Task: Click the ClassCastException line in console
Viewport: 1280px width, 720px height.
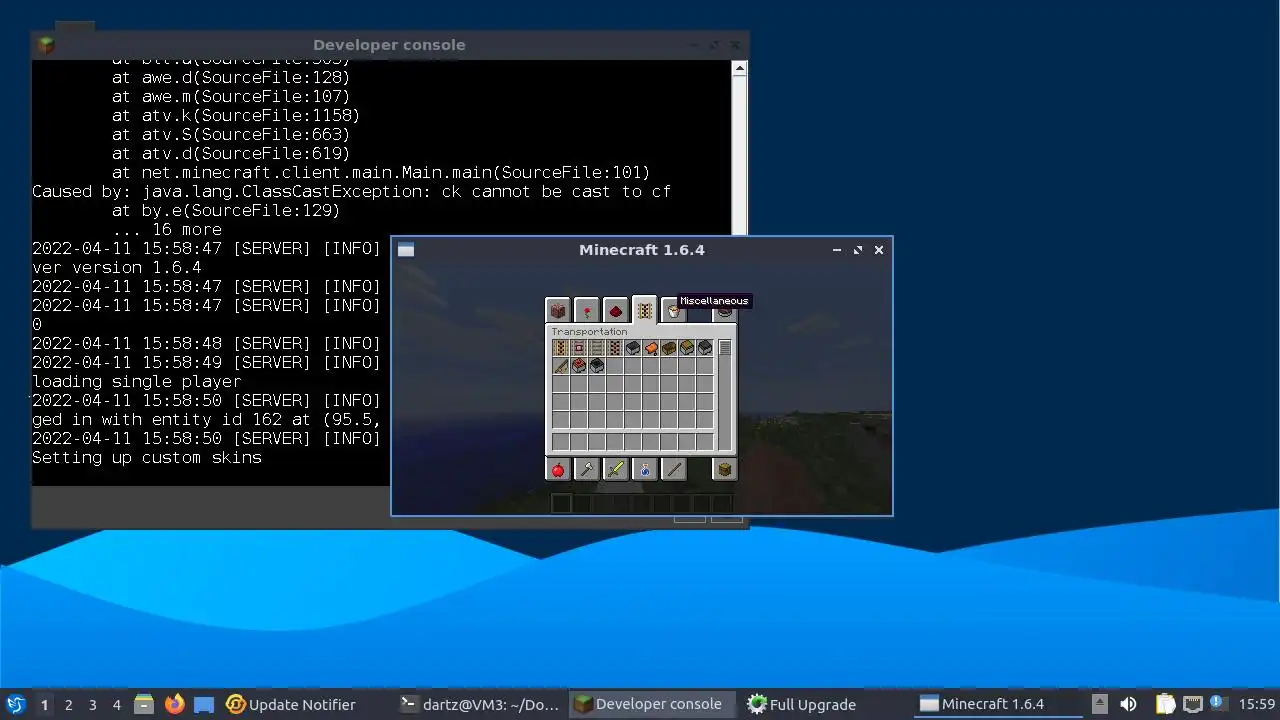Action: [x=351, y=191]
